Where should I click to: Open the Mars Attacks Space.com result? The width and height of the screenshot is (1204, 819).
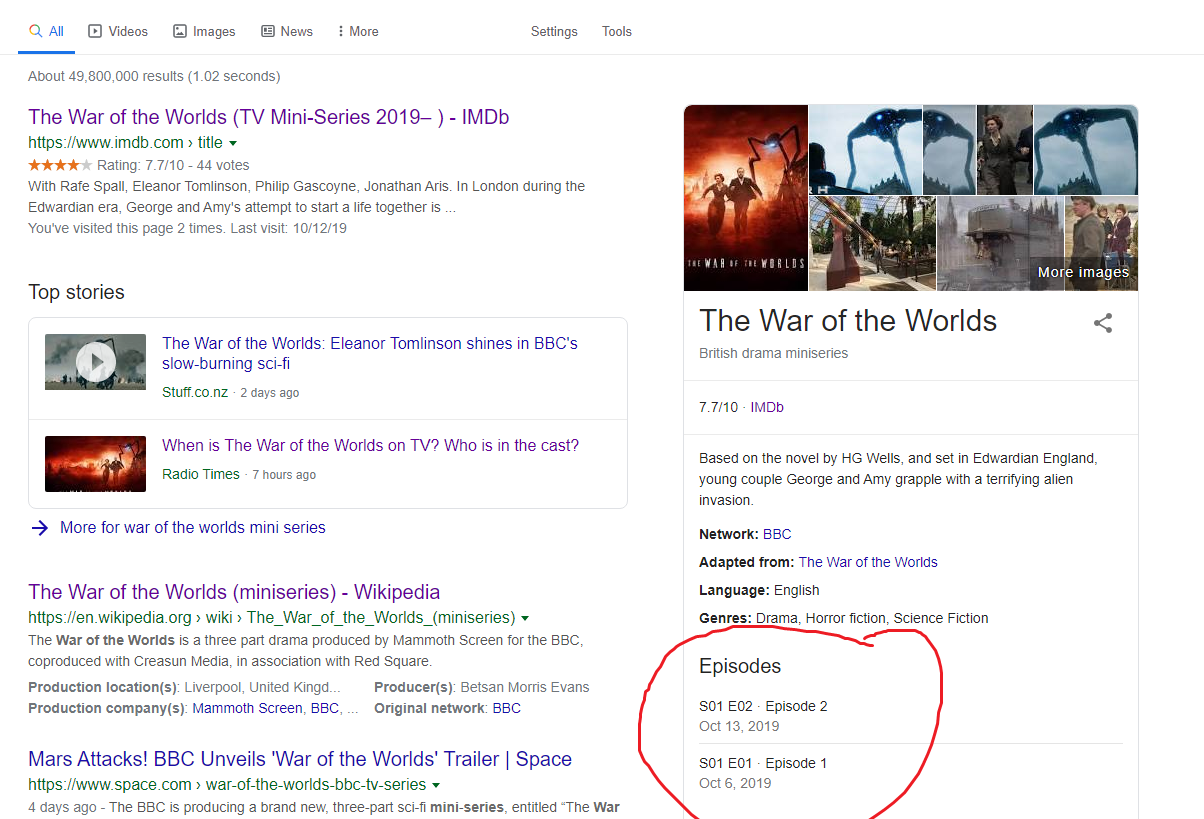pos(300,759)
